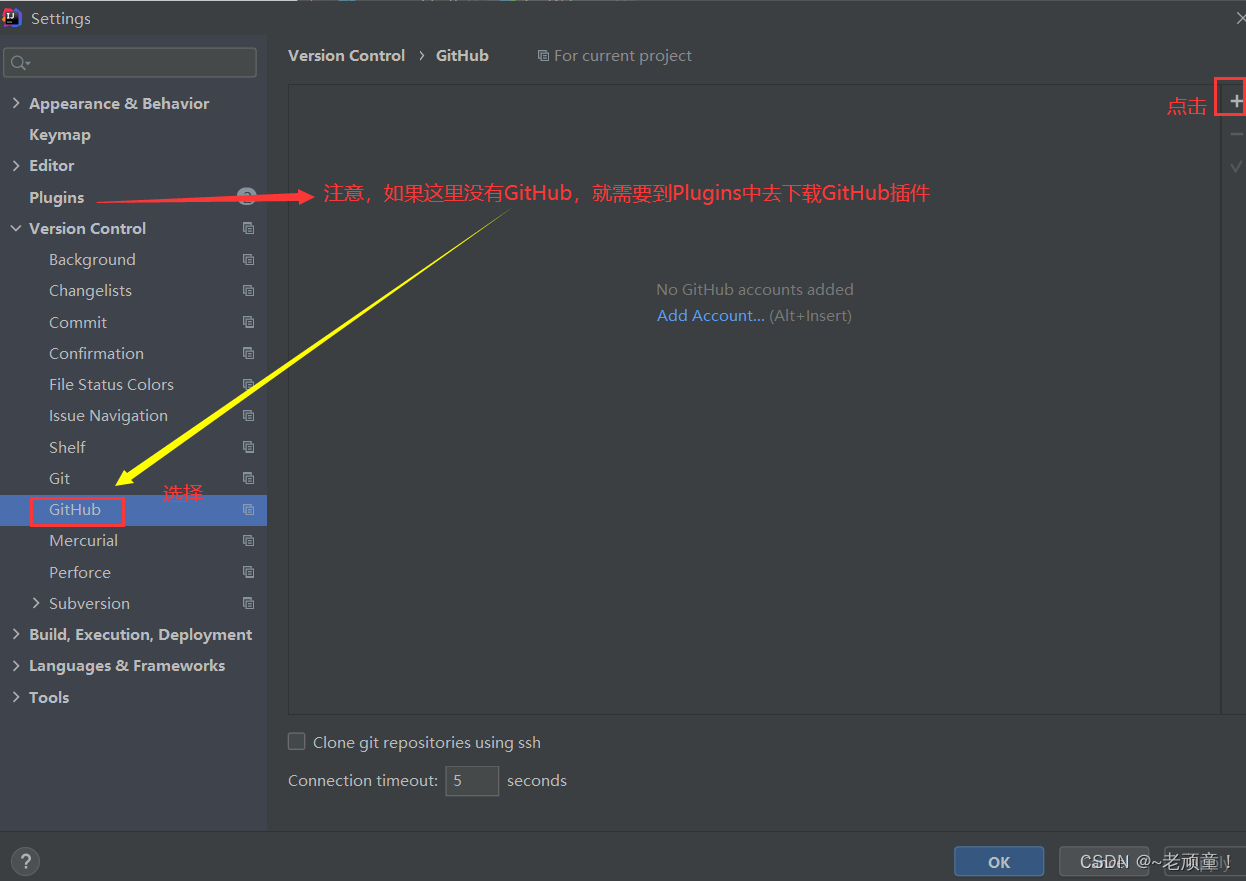Expand the Editor settings section
Viewport: 1246px width, 881px height.
click(16, 165)
